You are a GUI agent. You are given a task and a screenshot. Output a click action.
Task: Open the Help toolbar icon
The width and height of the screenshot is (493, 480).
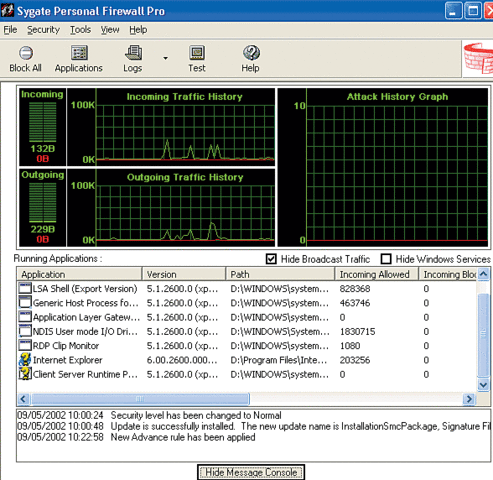click(251, 53)
